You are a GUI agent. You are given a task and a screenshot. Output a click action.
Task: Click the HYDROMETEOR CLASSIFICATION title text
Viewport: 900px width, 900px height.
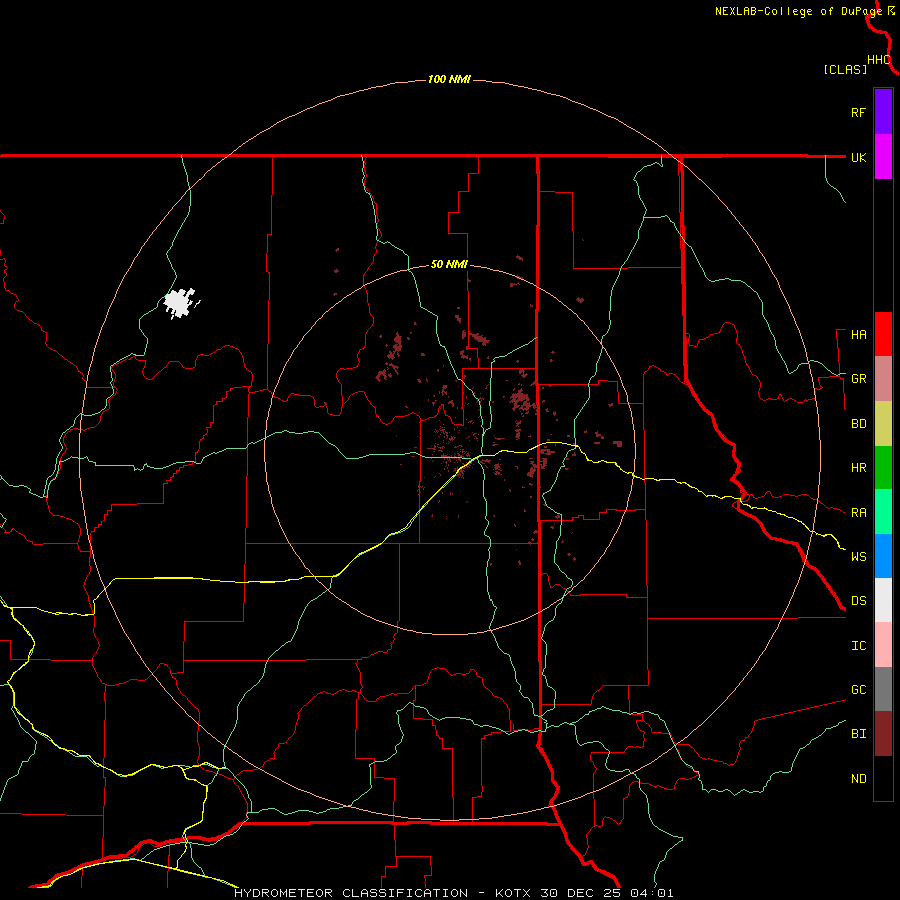[351, 893]
